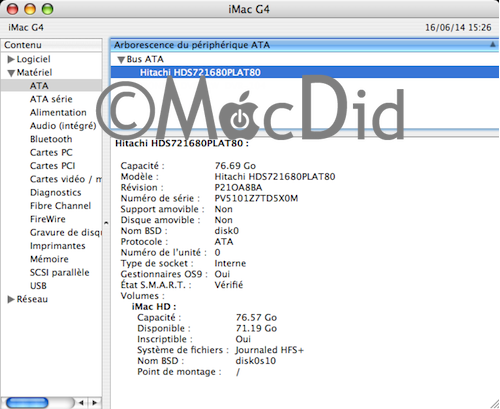Collapse the Bus ATA disclosure triangle
500x409 pixels.
(x=121, y=60)
